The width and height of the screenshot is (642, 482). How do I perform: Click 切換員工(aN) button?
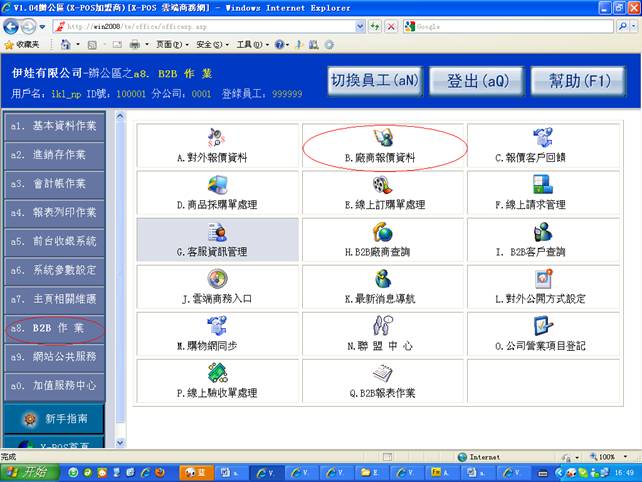point(375,80)
